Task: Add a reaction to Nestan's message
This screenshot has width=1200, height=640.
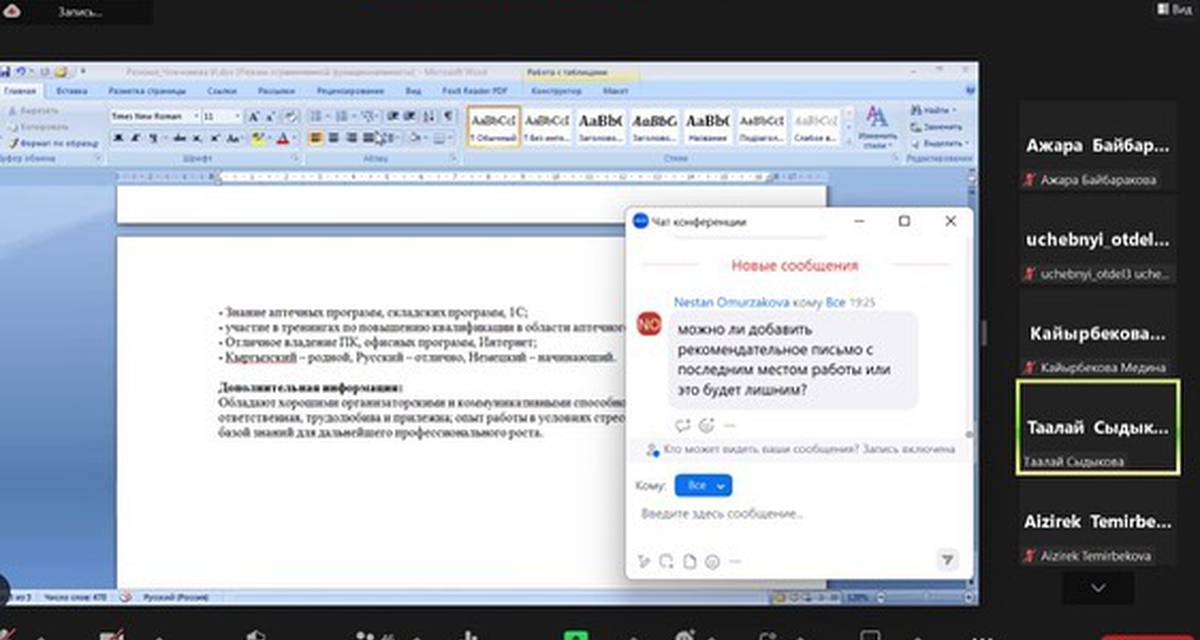Action: [706, 424]
